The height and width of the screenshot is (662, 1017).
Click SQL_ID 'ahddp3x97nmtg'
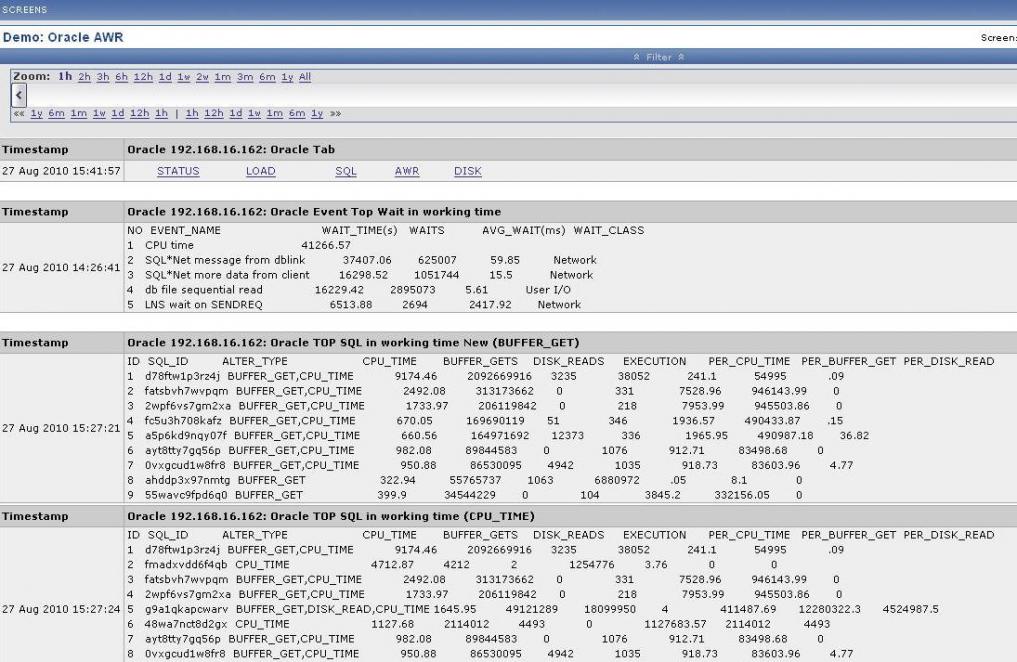(x=187, y=480)
